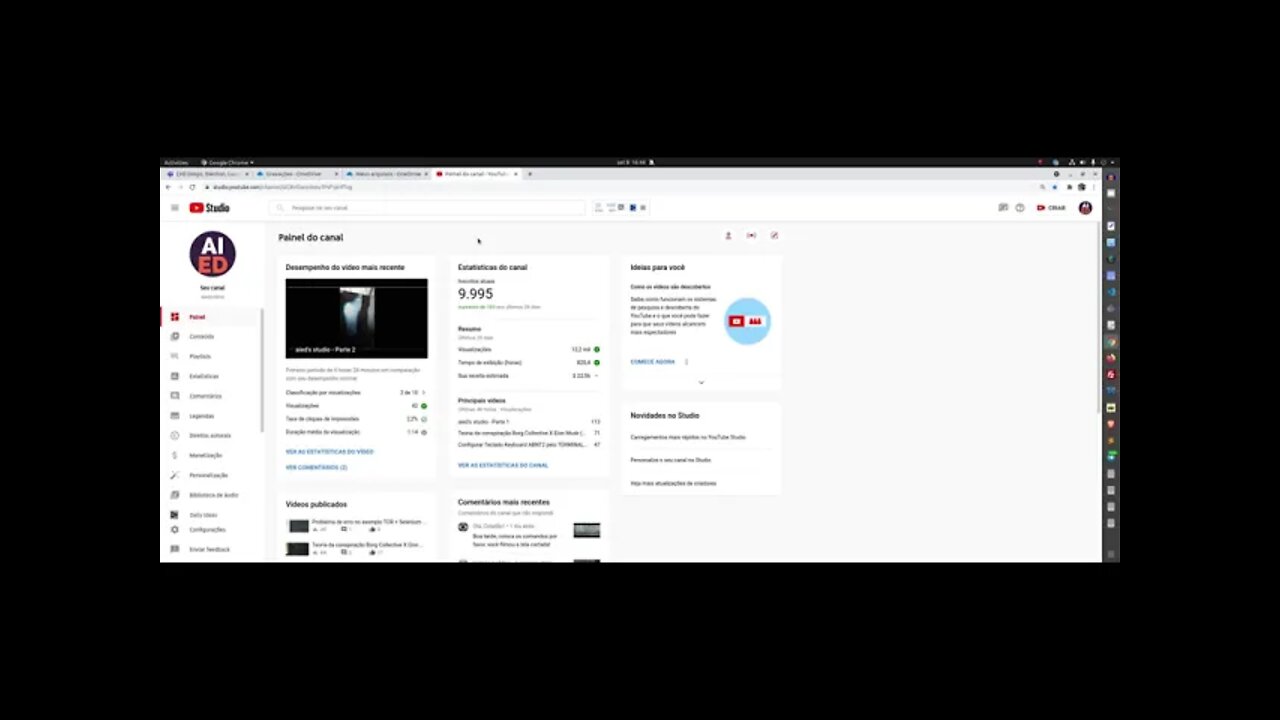
Task: Open Personalização in the sidebar
Action: point(210,475)
